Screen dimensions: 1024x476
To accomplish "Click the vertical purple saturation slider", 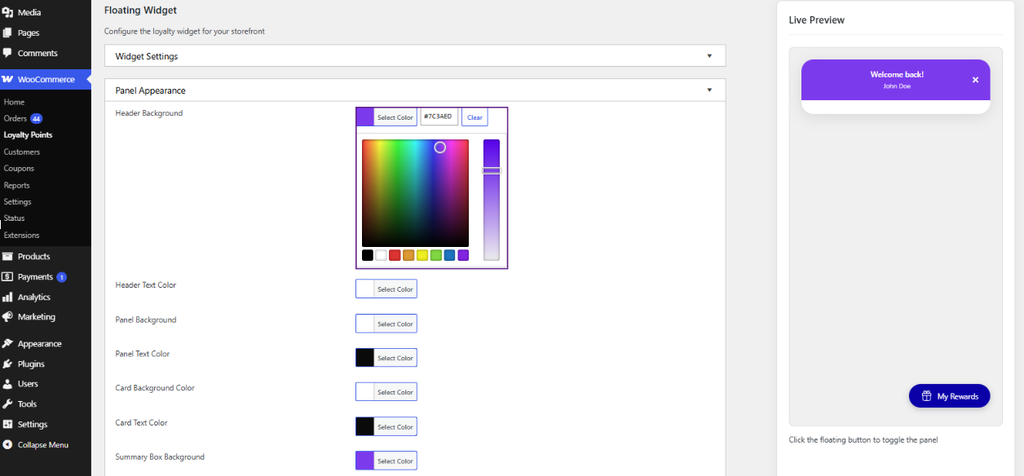I will pos(491,200).
